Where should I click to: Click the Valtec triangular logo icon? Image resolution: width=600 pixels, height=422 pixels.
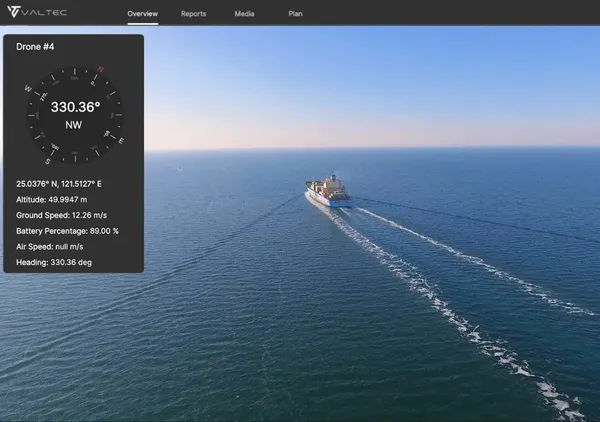pyautogui.click(x=13, y=13)
